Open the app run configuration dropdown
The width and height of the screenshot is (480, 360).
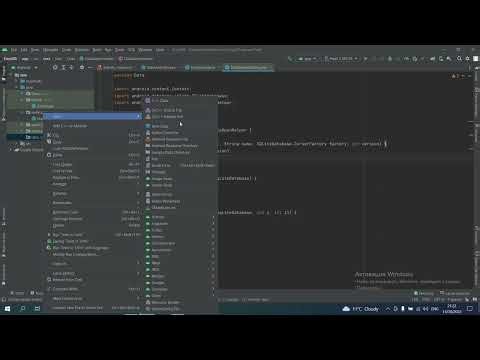click(x=308, y=59)
